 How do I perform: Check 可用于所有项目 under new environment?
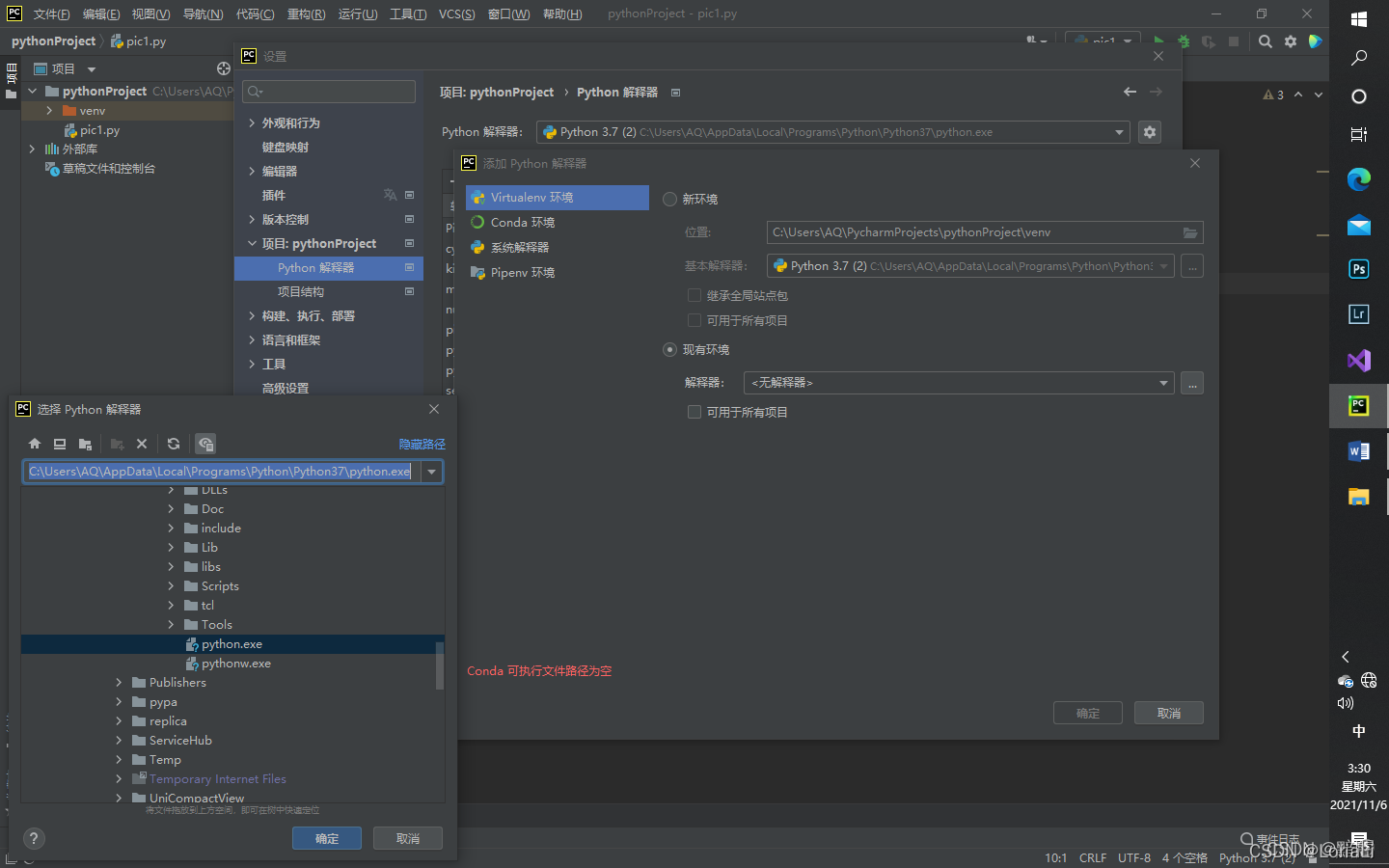click(x=694, y=320)
